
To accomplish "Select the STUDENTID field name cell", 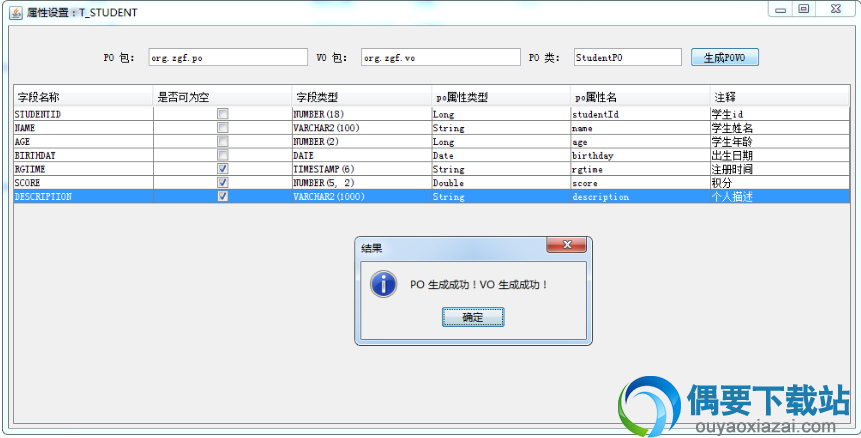I will [x=83, y=114].
